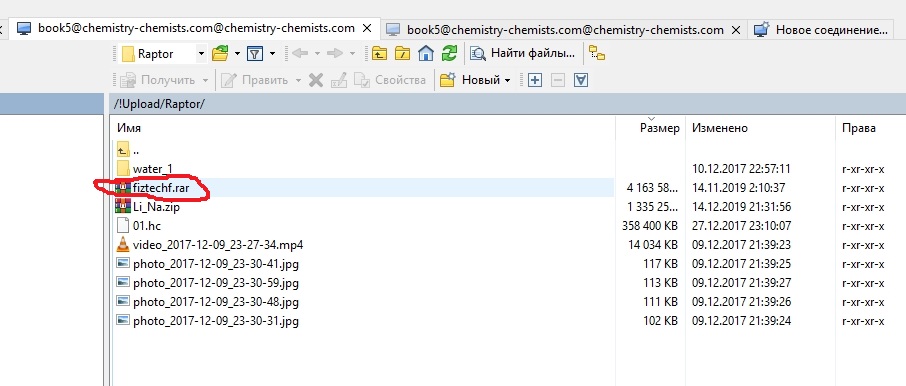
Task: Close the first book5 session tab
Action: pyautogui.click(x=367, y=28)
